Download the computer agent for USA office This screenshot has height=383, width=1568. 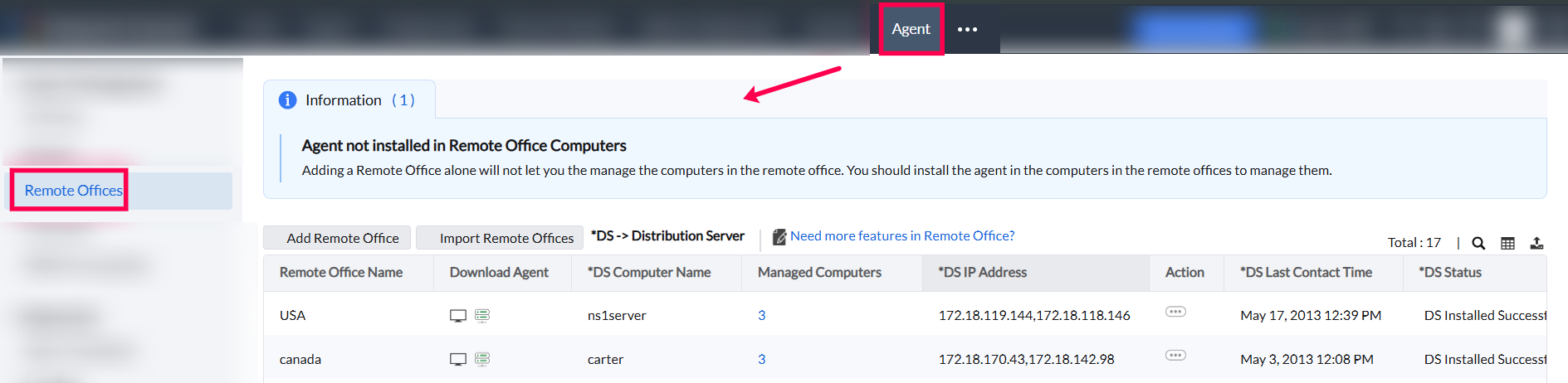tap(457, 316)
